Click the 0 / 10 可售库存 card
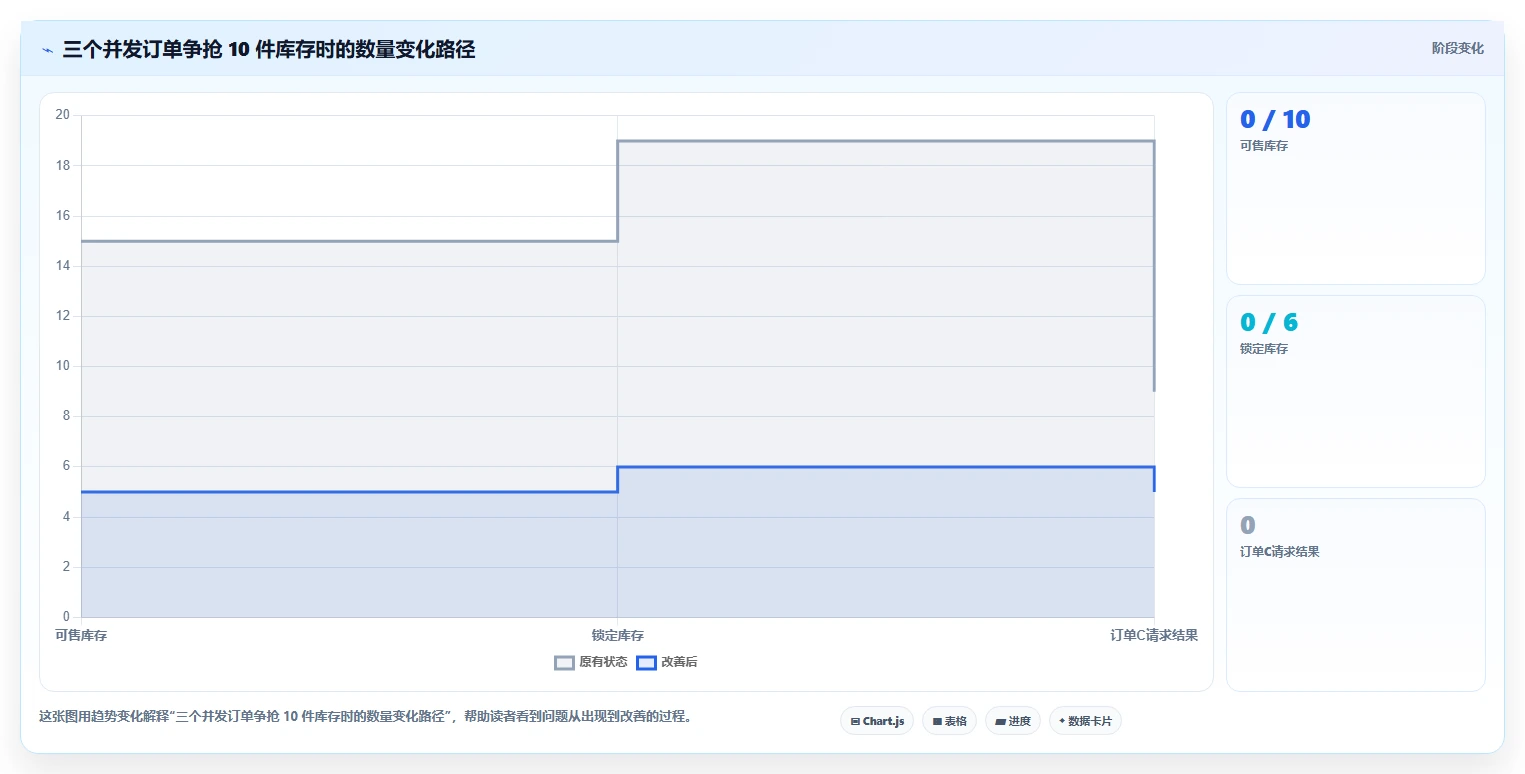Image resolution: width=1525 pixels, height=774 pixels. click(1355, 189)
